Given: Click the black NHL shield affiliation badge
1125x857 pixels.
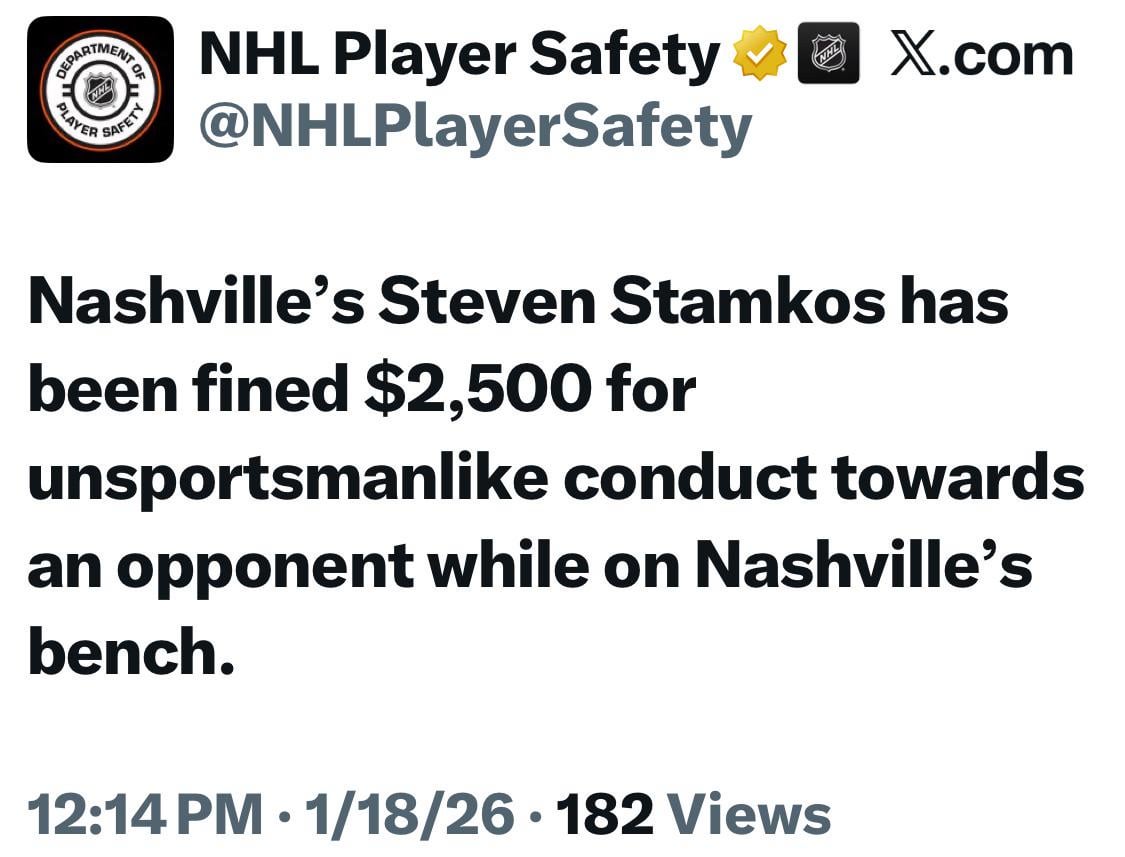Looking at the screenshot, I should pyautogui.click(x=828, y=53).
